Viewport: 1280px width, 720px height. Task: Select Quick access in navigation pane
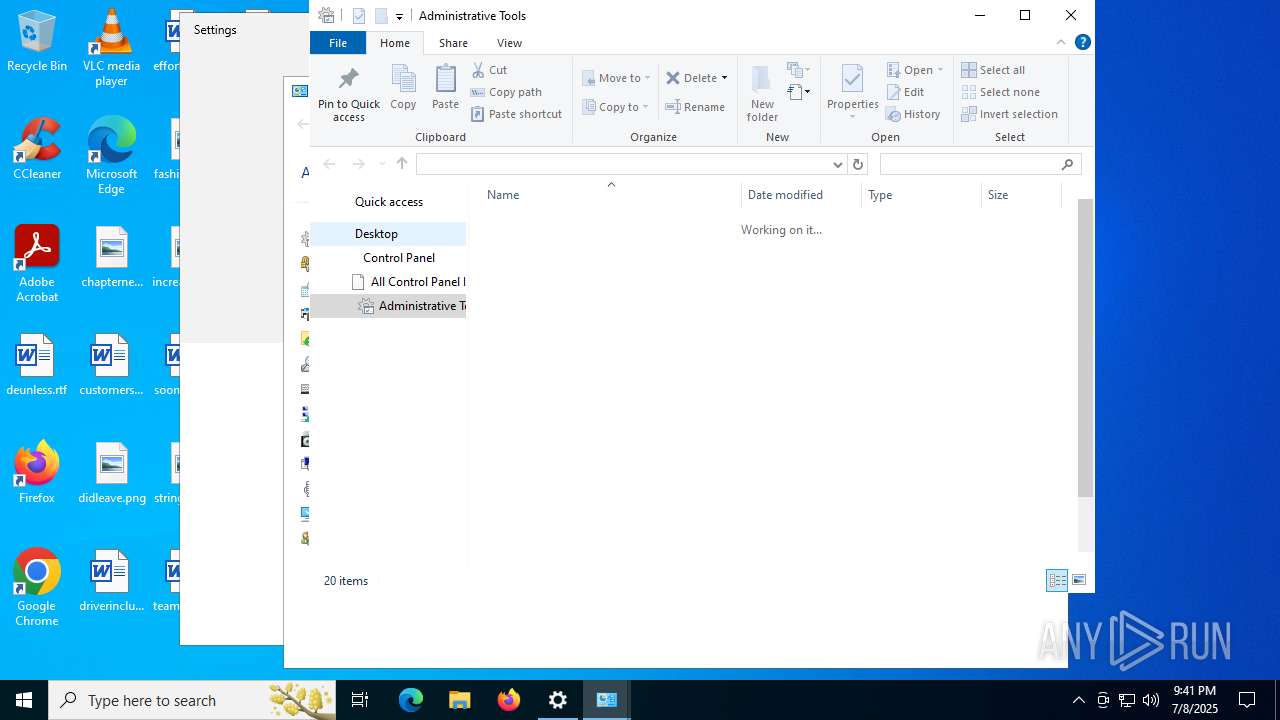pos(389,202)
